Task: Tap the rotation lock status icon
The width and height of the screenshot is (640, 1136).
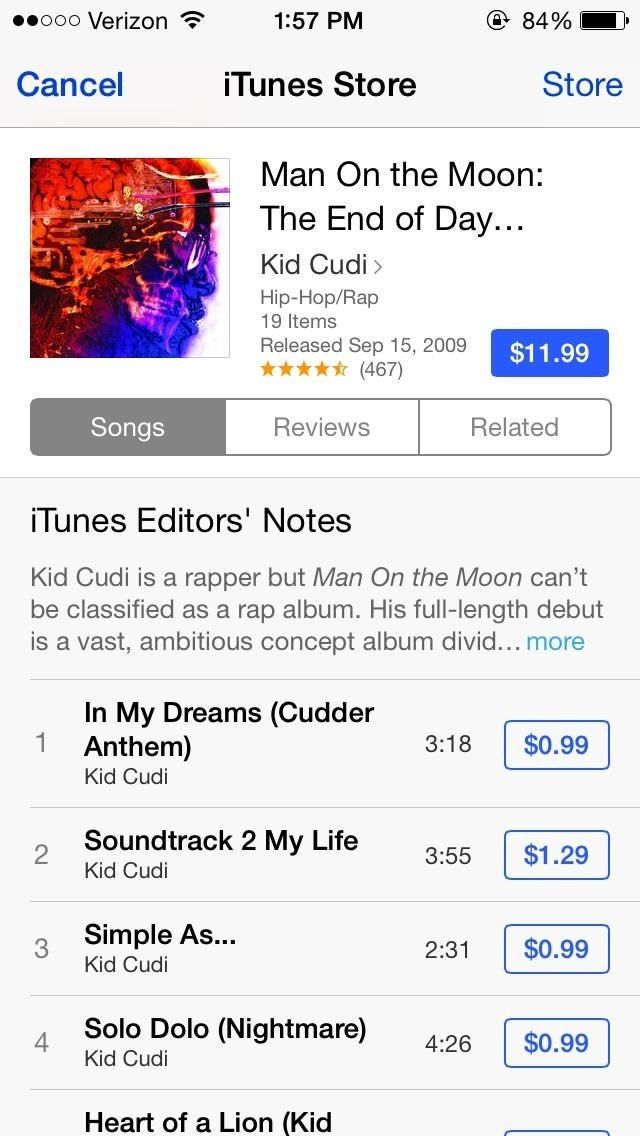Action: coord(496,21)
